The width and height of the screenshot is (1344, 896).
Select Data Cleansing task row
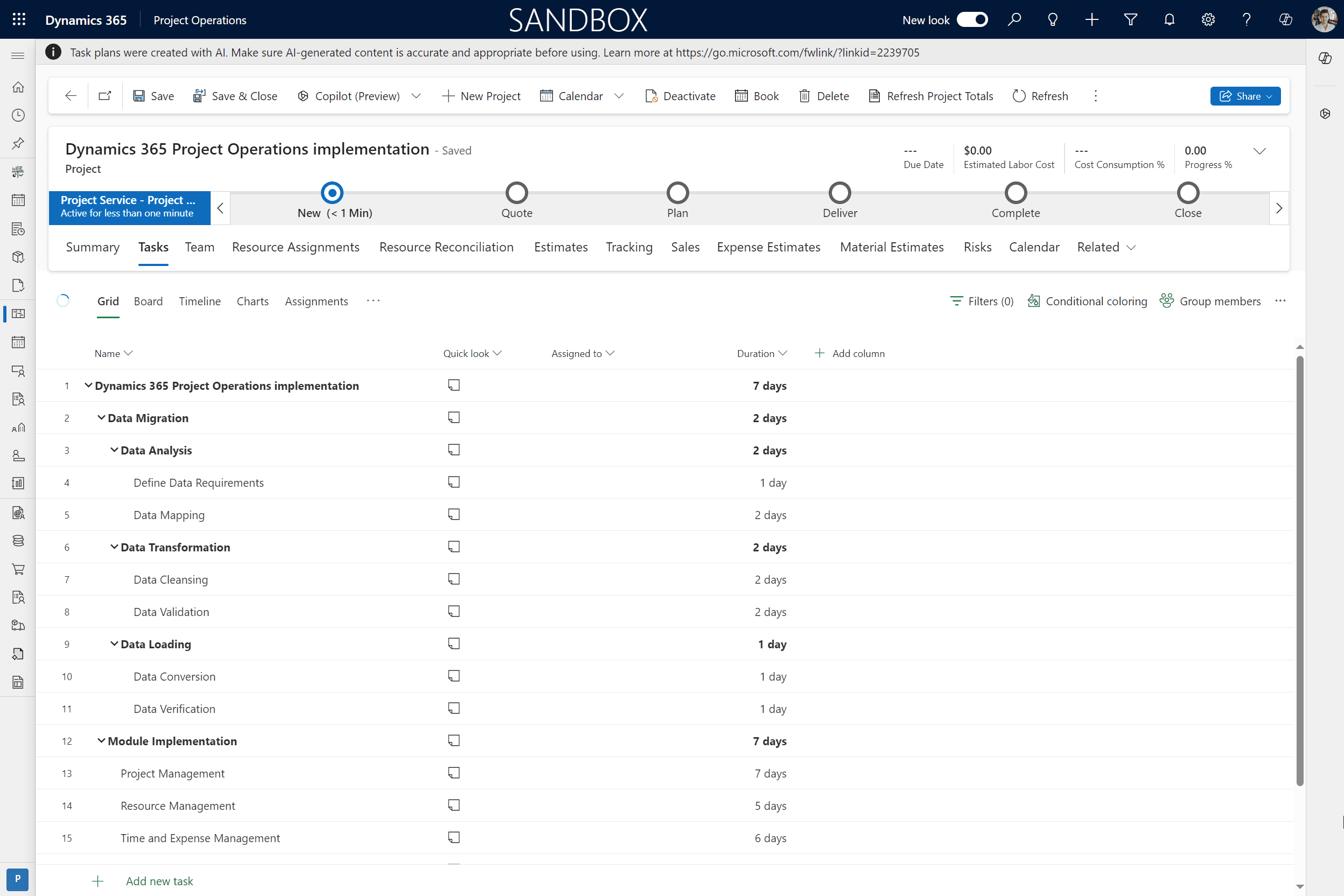(x=664, y=579)
